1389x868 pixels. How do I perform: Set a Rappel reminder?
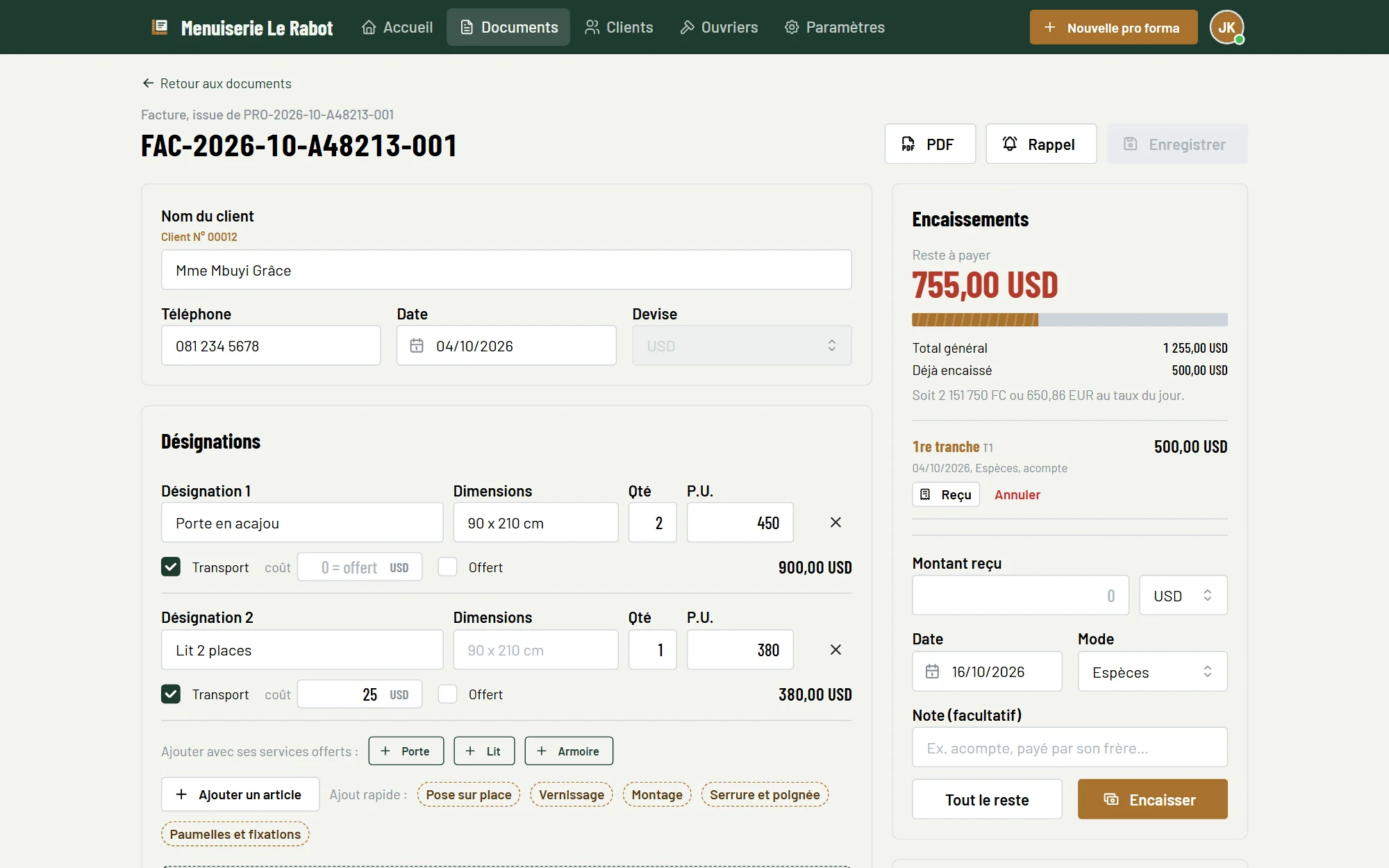pyautogui.click(x=1041, y=144)
